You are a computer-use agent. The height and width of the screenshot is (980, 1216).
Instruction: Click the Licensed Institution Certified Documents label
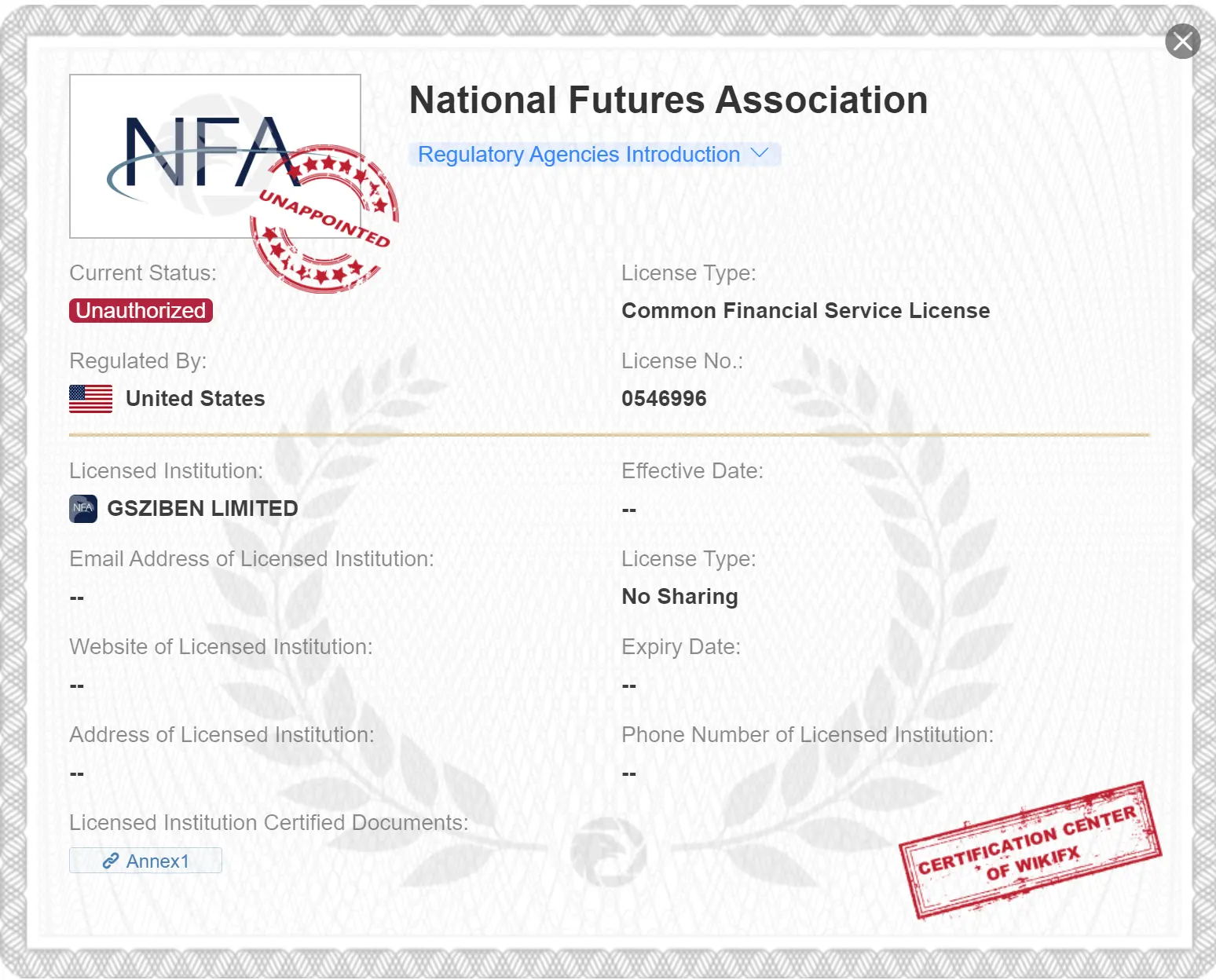click(x=269, y=823)
